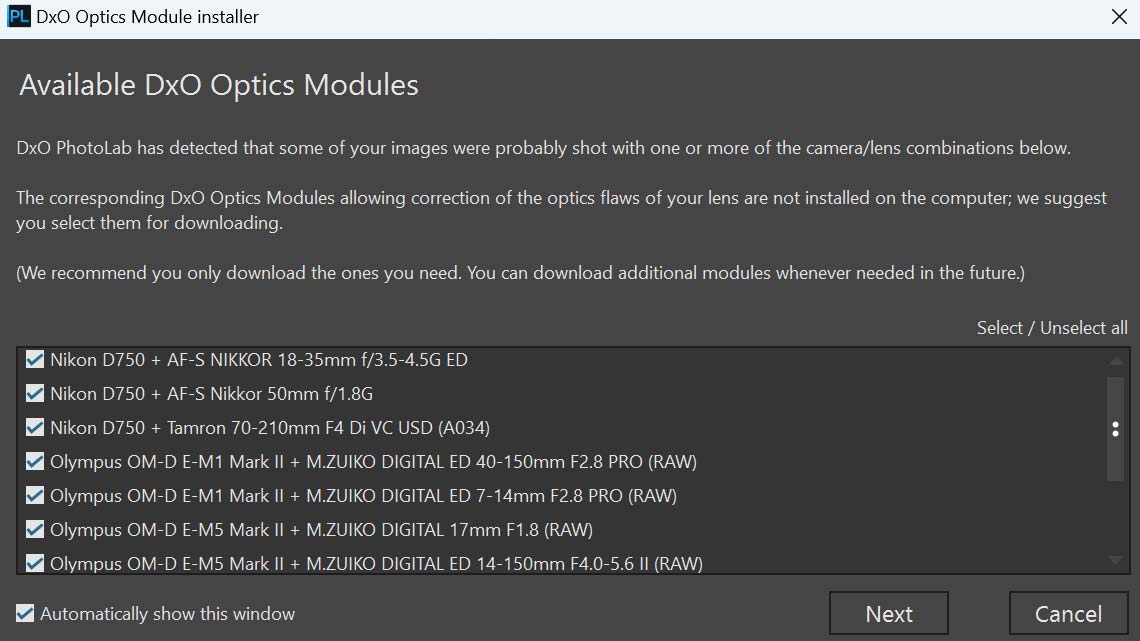Close the DxO Optics Module installer window
The image size is (1140, 641).
point(1121,16)
